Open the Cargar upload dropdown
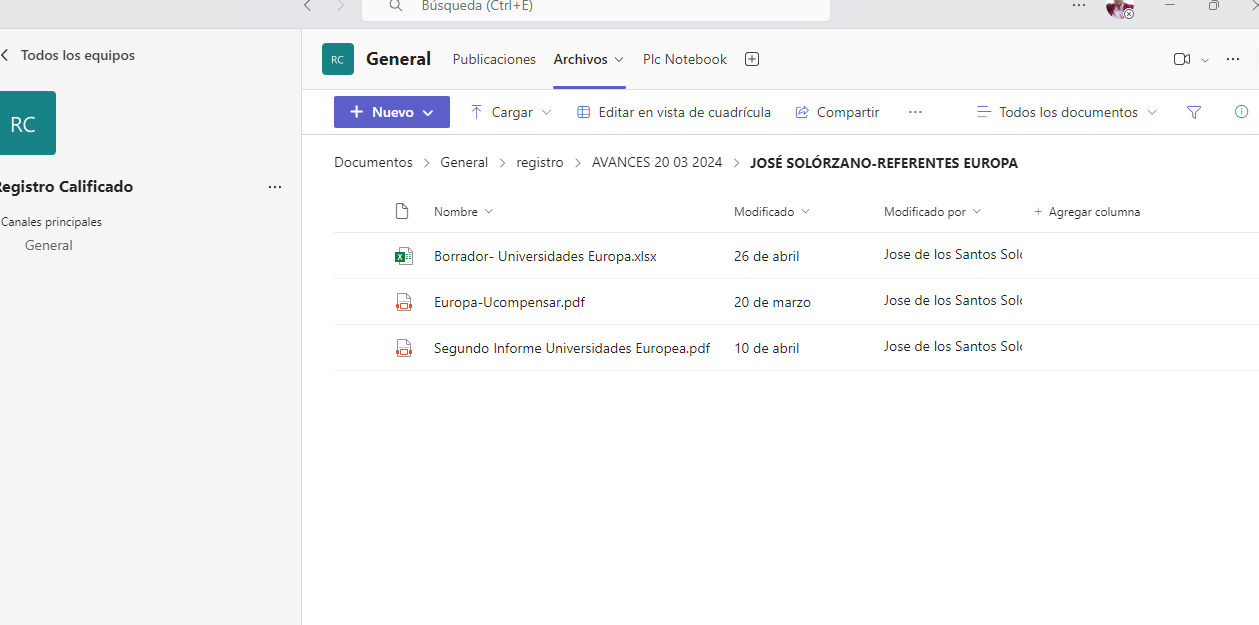The image size is (1259, 625). click(511, 112)
